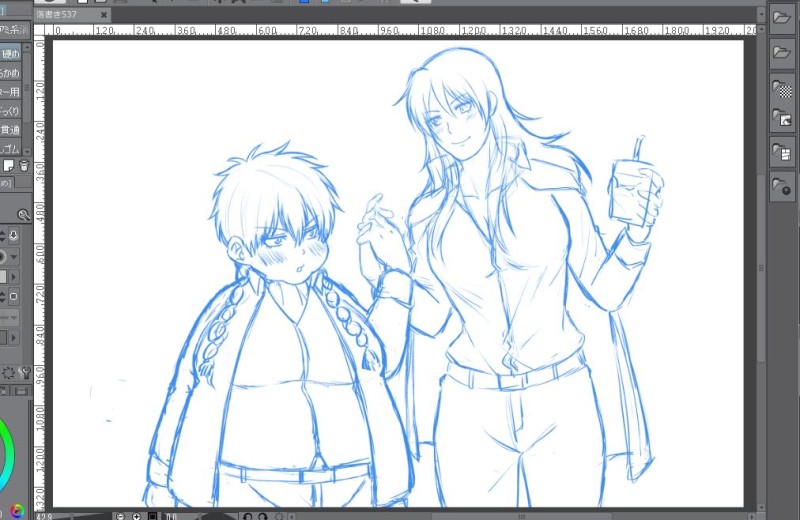Image resolution: width=800 pixels, height=520 pixels.
Task: Delete sub tool with trash icon
Action: click(23, 165)
